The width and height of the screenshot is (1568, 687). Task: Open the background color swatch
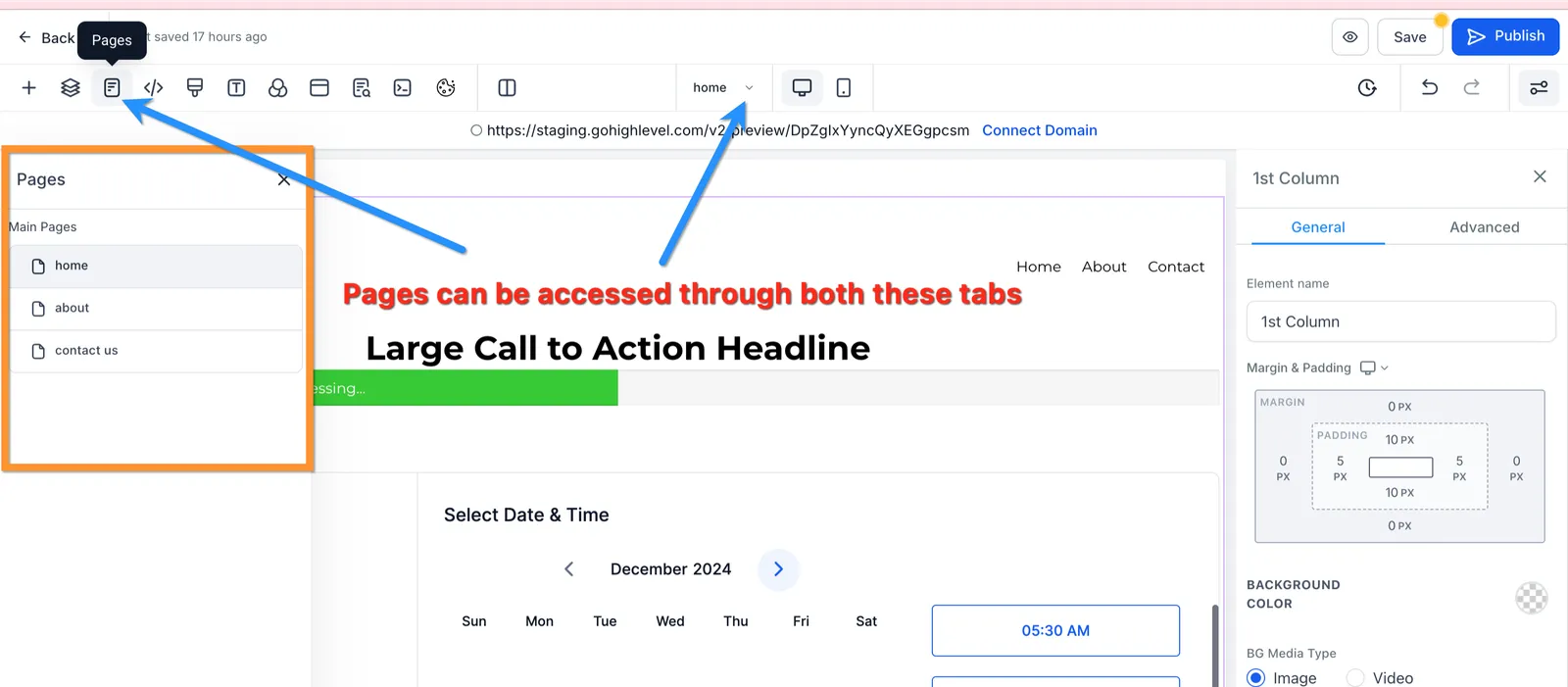1531,597
